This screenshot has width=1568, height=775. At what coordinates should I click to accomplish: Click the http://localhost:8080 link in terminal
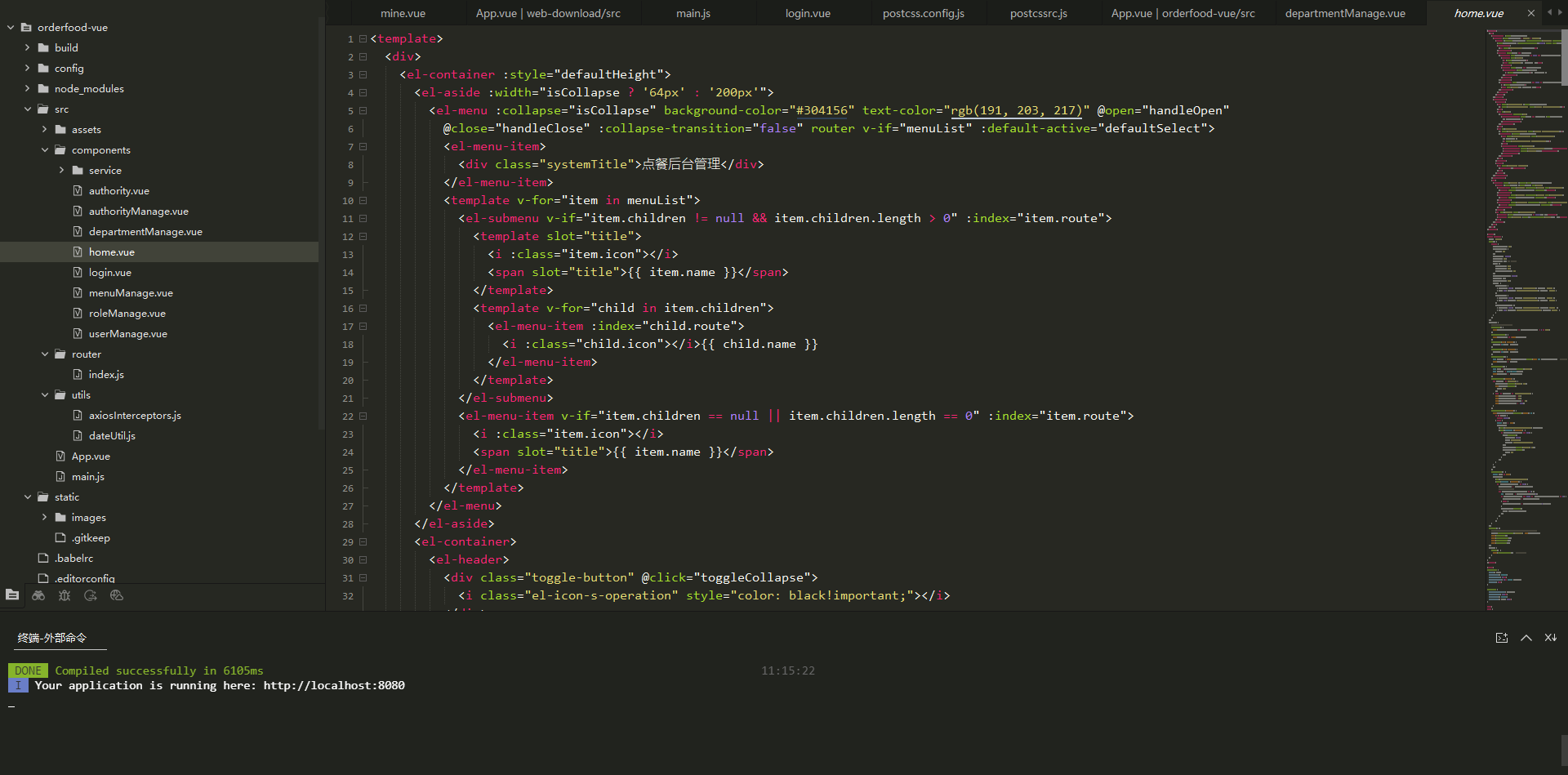(334, 686)
